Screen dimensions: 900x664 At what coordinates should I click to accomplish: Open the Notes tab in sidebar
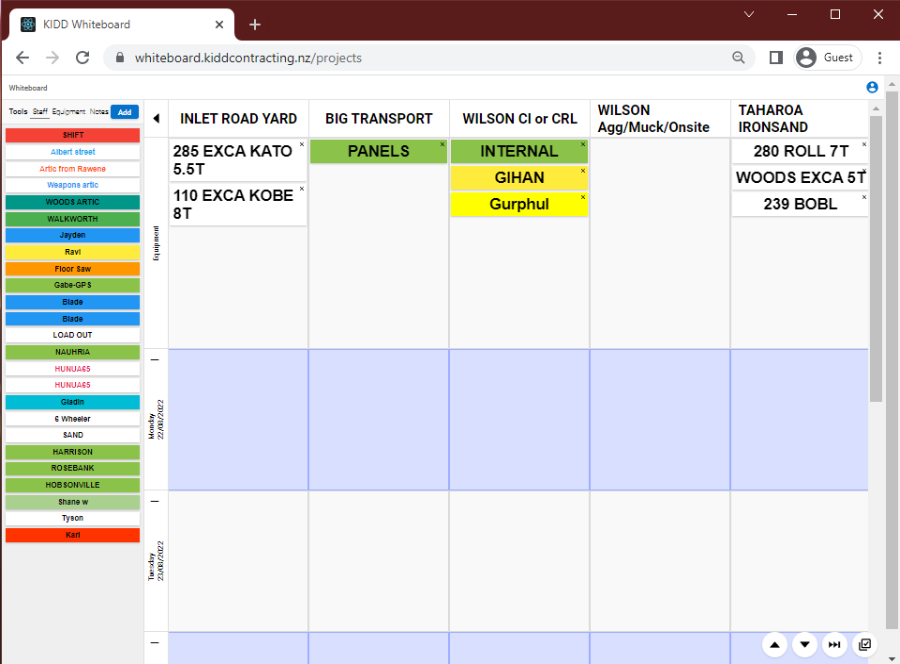[x=99, y=112]
